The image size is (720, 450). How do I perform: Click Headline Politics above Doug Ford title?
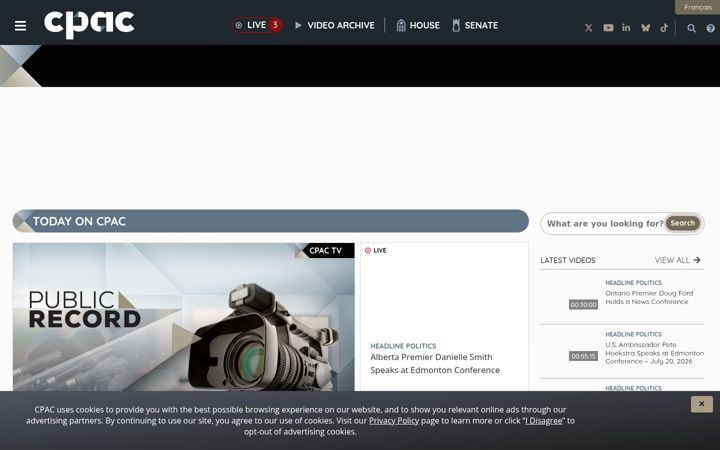coord(633,283)
